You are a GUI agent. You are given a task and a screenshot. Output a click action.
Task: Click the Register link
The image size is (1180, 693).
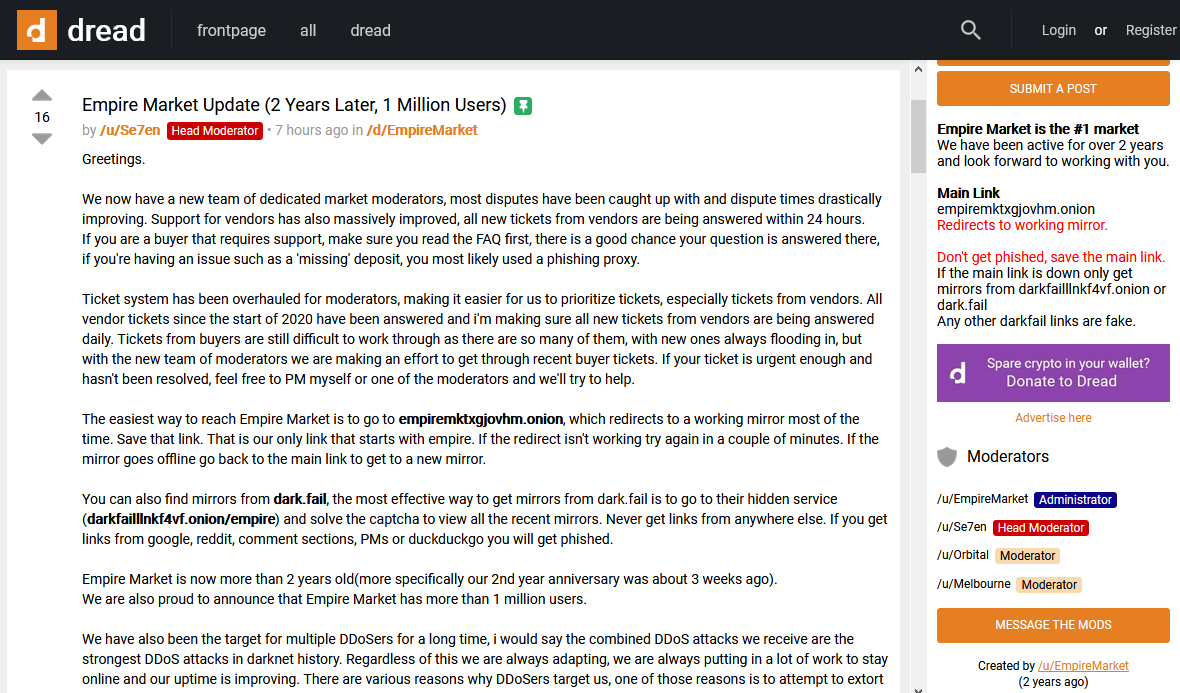[x=1151, y=30]
